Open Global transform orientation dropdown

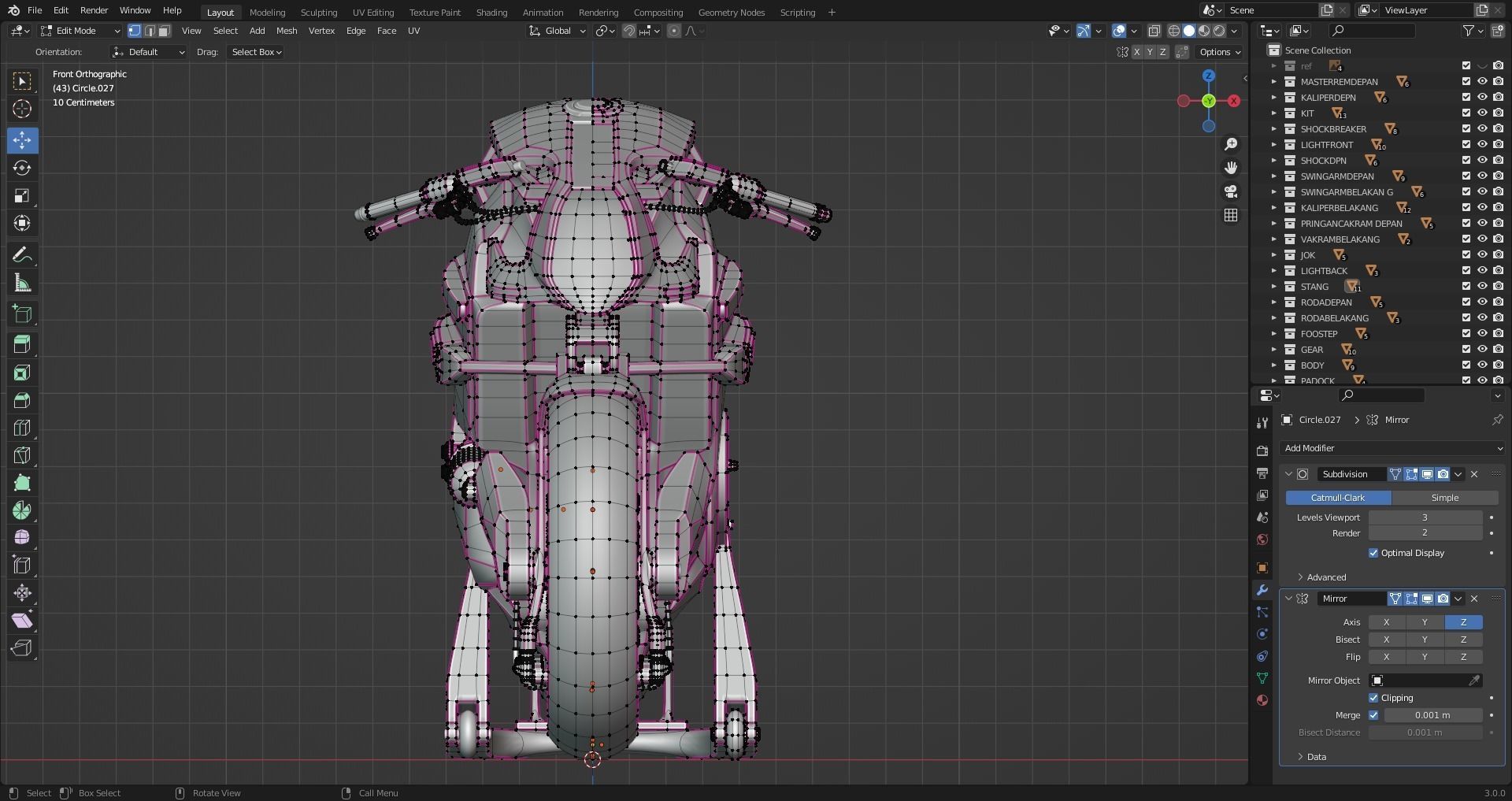pyautogui.click(x=558, y=31)
